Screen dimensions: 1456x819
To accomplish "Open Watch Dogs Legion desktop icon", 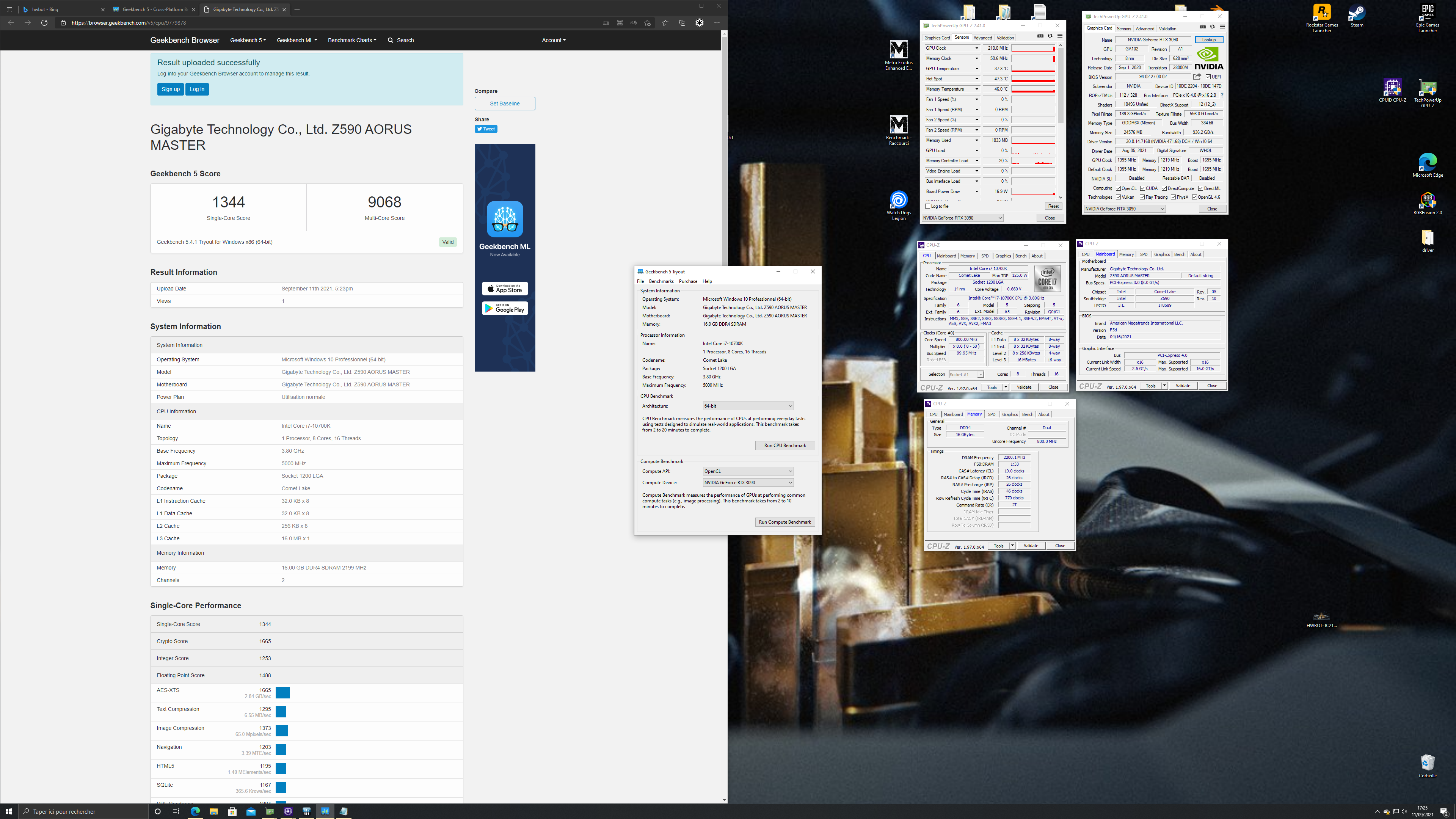I will [x=899, y=205].
